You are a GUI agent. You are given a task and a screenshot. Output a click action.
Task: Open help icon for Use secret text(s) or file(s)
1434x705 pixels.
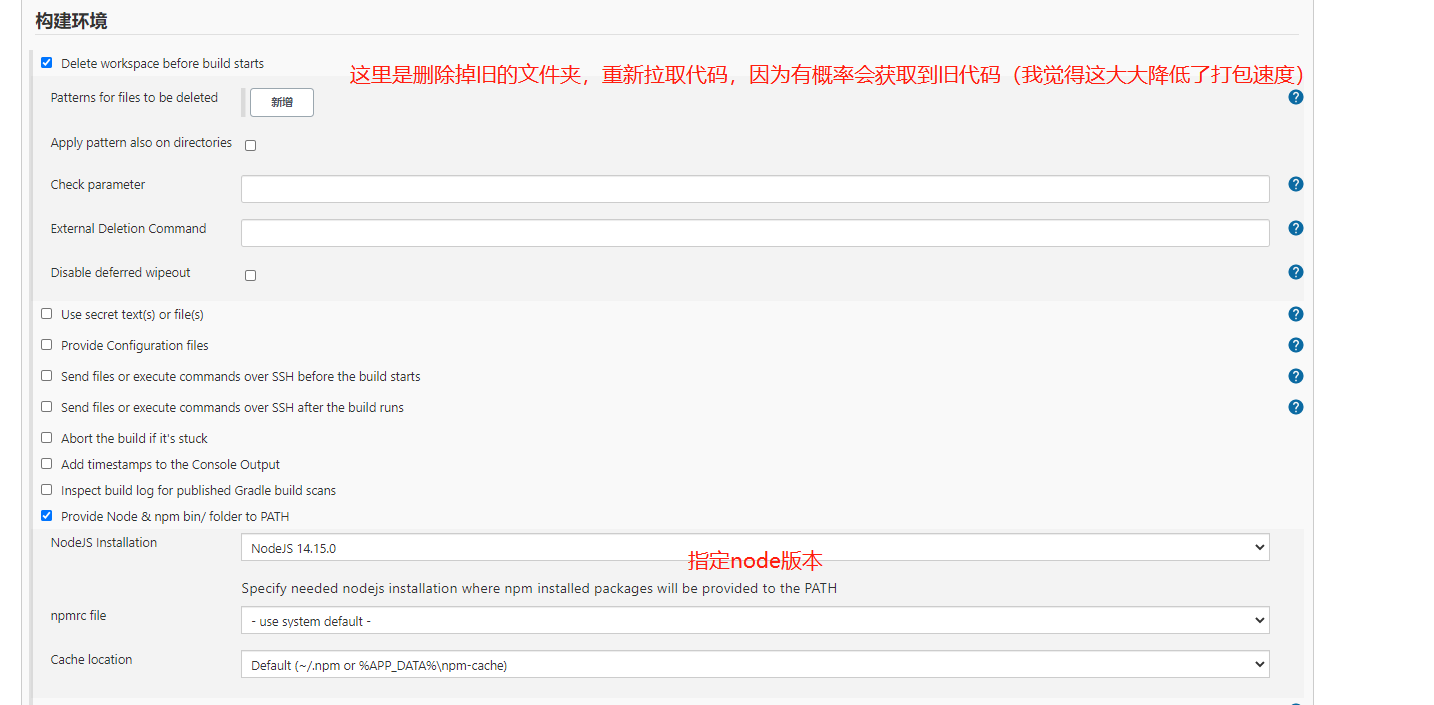coord(1295,314)
